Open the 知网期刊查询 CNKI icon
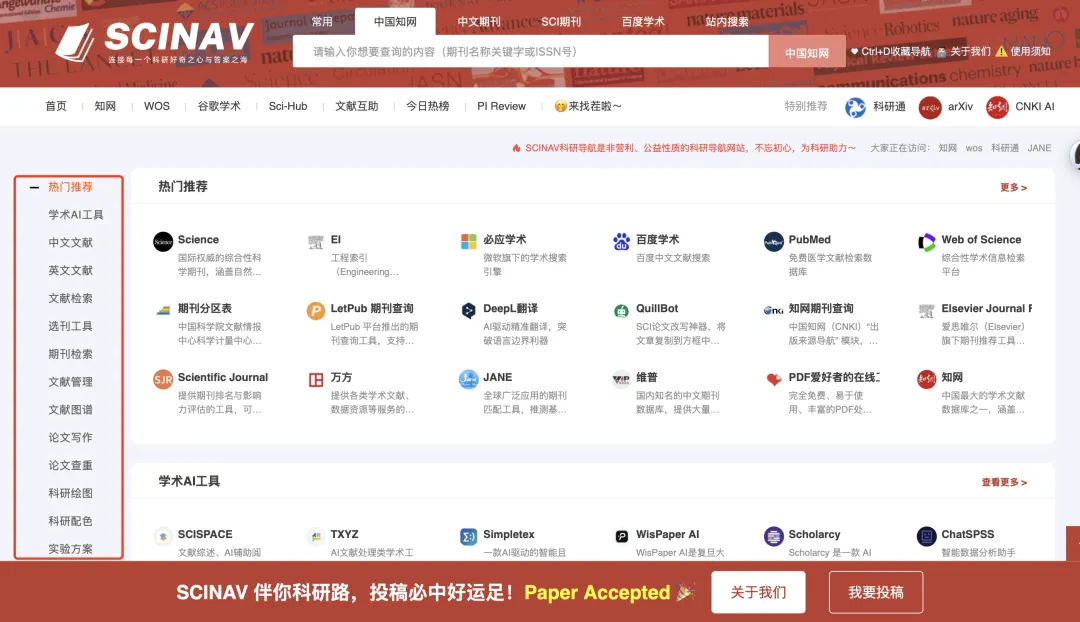 tap(773, 311)
